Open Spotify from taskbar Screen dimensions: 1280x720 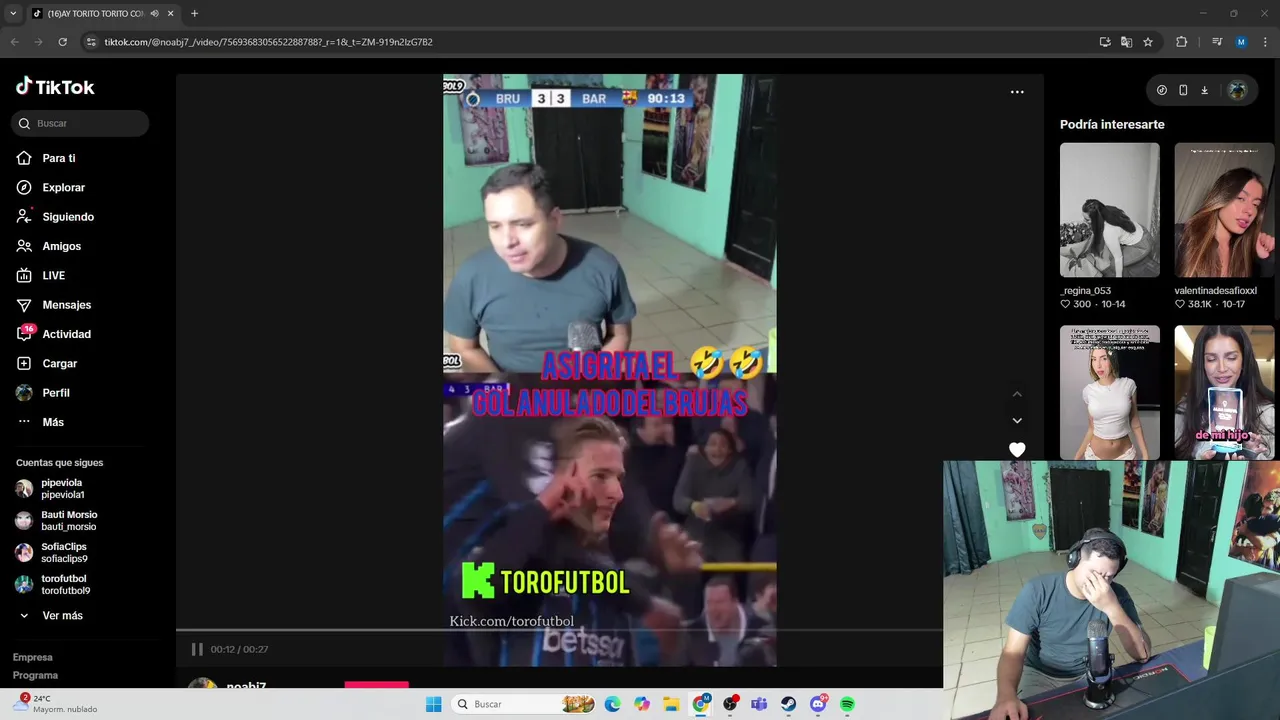[847, 704]
